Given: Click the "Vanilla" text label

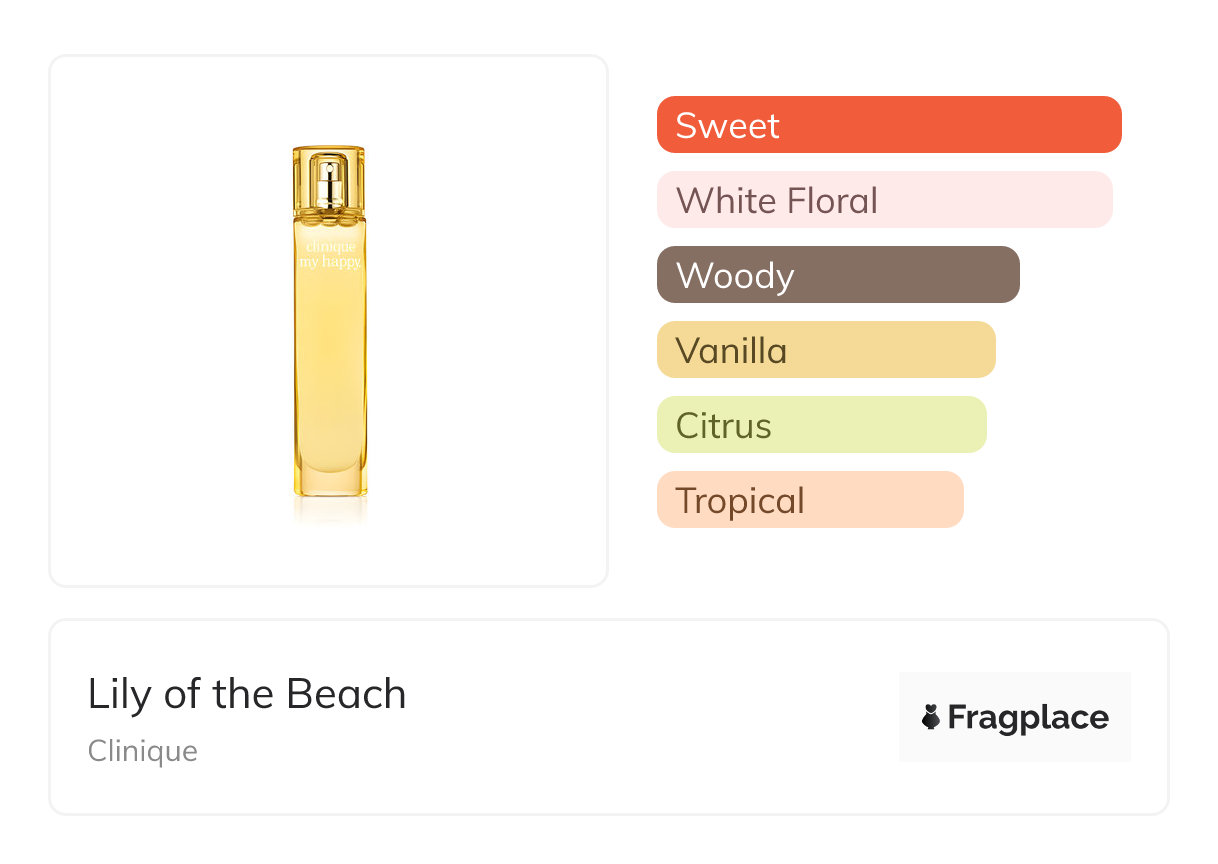Looking at the screenshot, I should (731, 351).
